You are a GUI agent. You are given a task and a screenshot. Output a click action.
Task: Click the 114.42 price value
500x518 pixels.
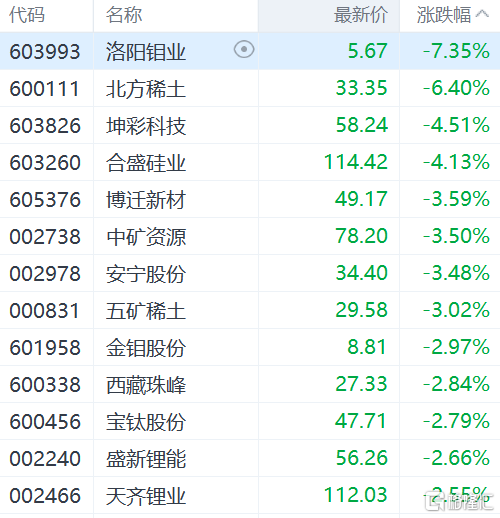click(356, 162)
